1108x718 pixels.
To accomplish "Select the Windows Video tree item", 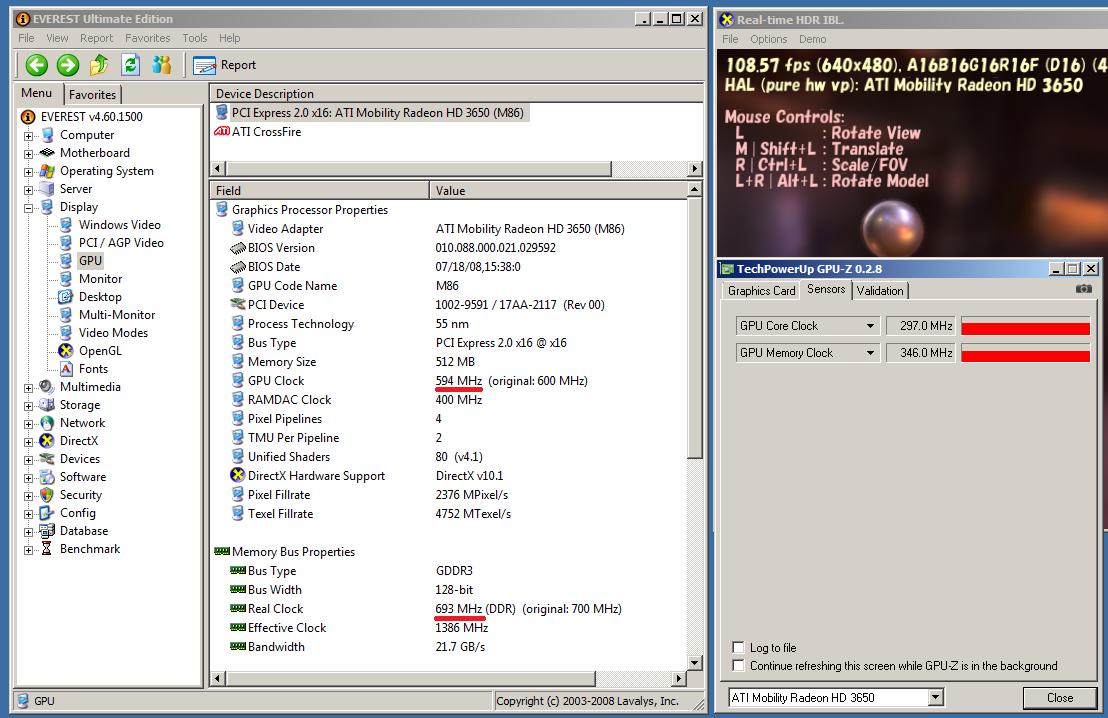I will (119, 225).
